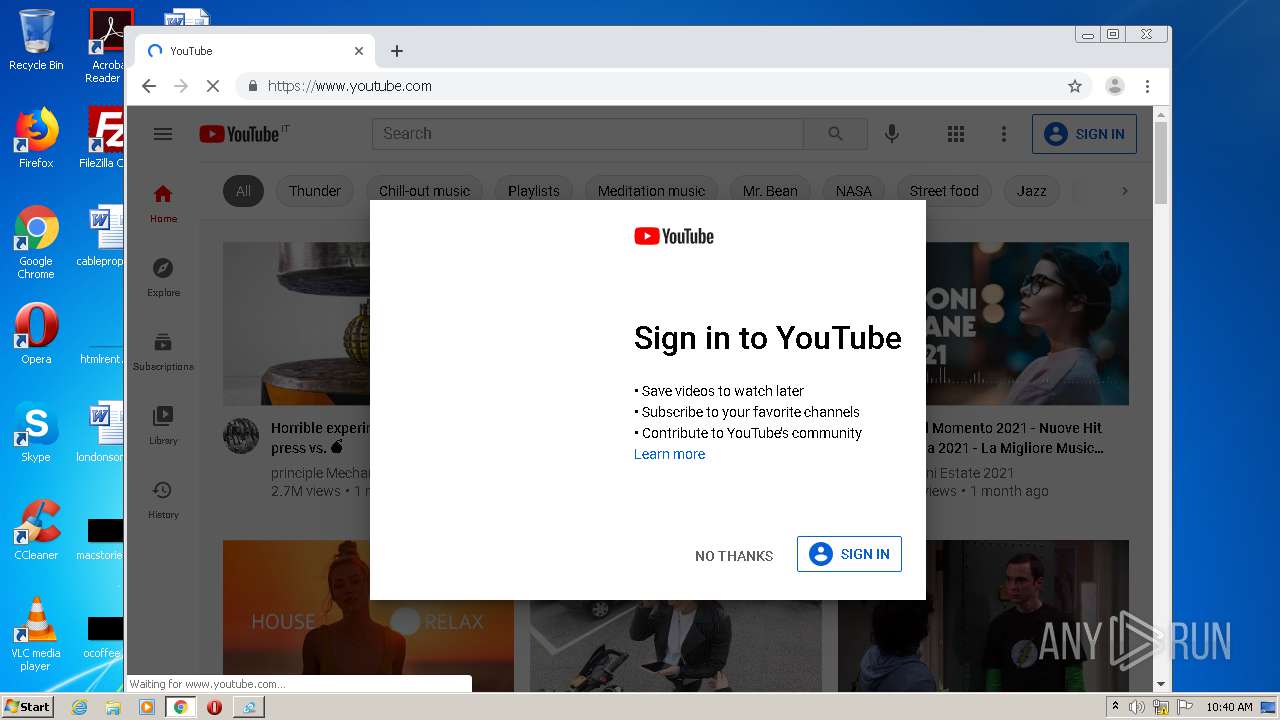Click the volume speaker tray icon
Viewport: 1280px width, 720px height.
click(x=1137, y=707)
